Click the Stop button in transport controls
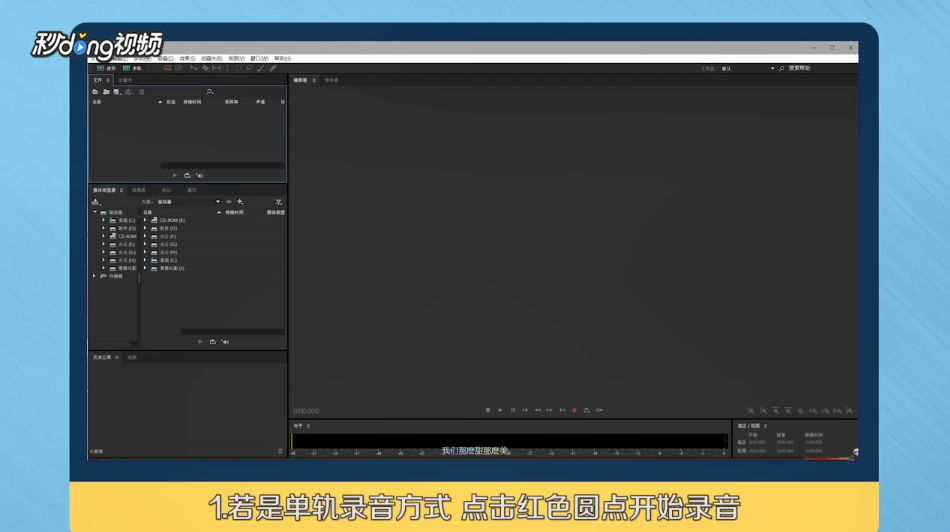The image size is (950, 532). click(488, 410)
